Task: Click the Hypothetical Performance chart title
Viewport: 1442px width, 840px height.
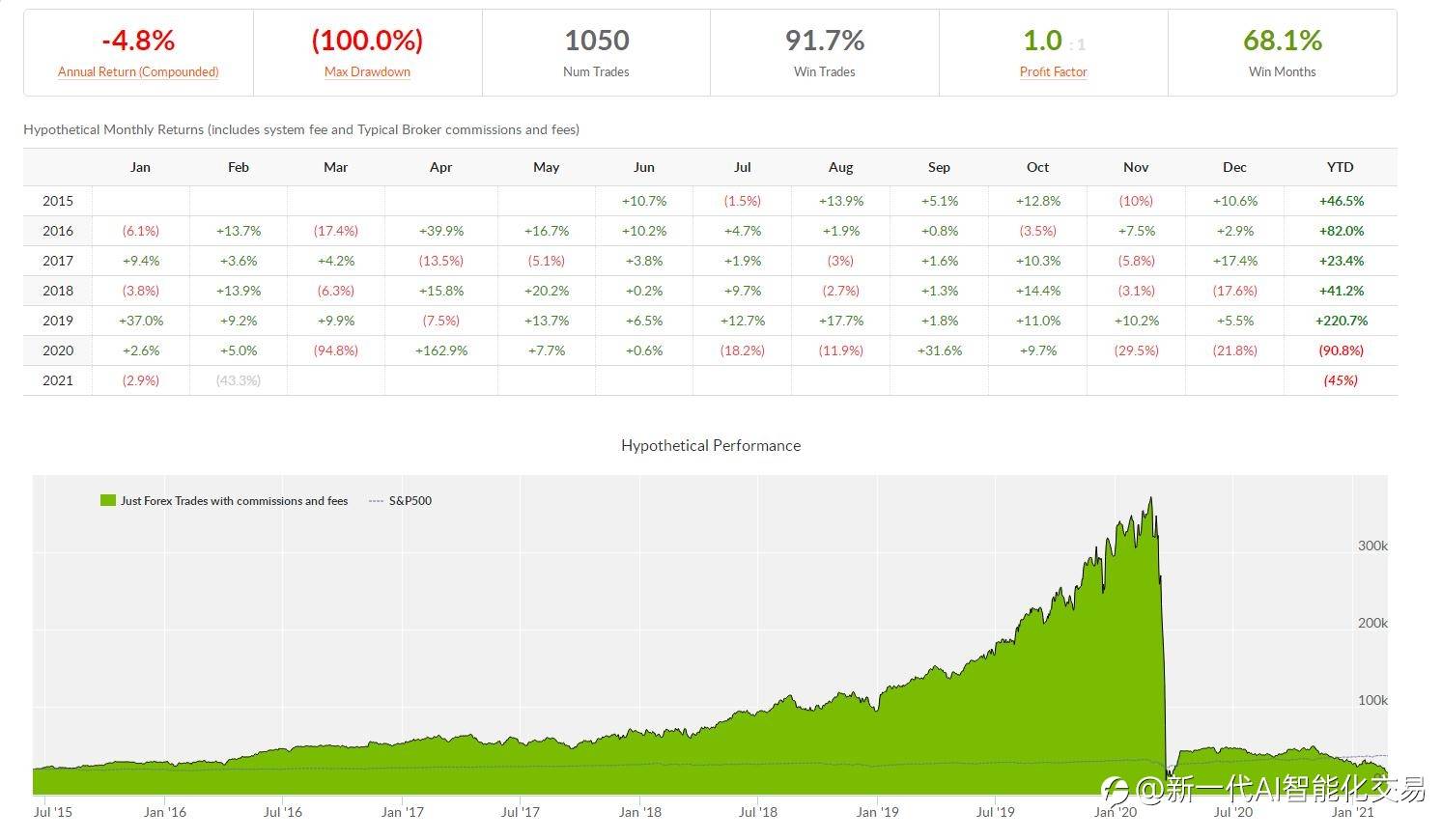Action: pos(711,445)
